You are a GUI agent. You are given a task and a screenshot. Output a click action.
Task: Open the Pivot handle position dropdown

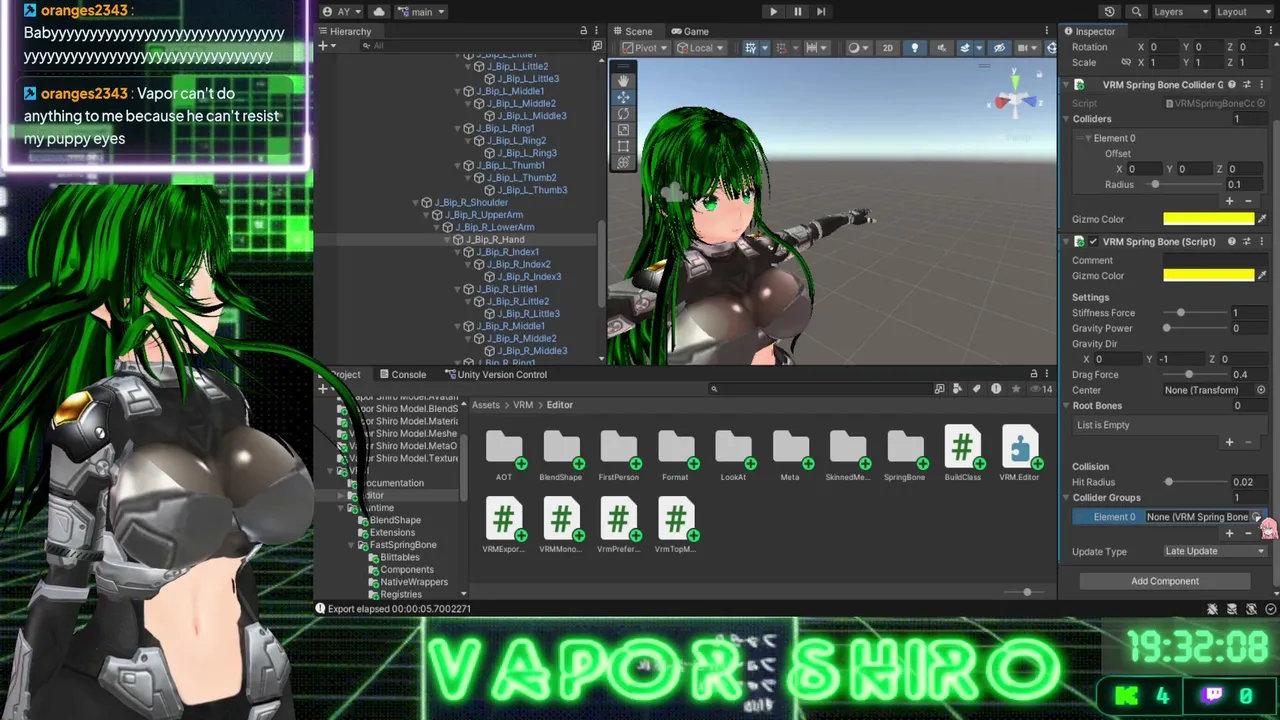pos(645,48)
